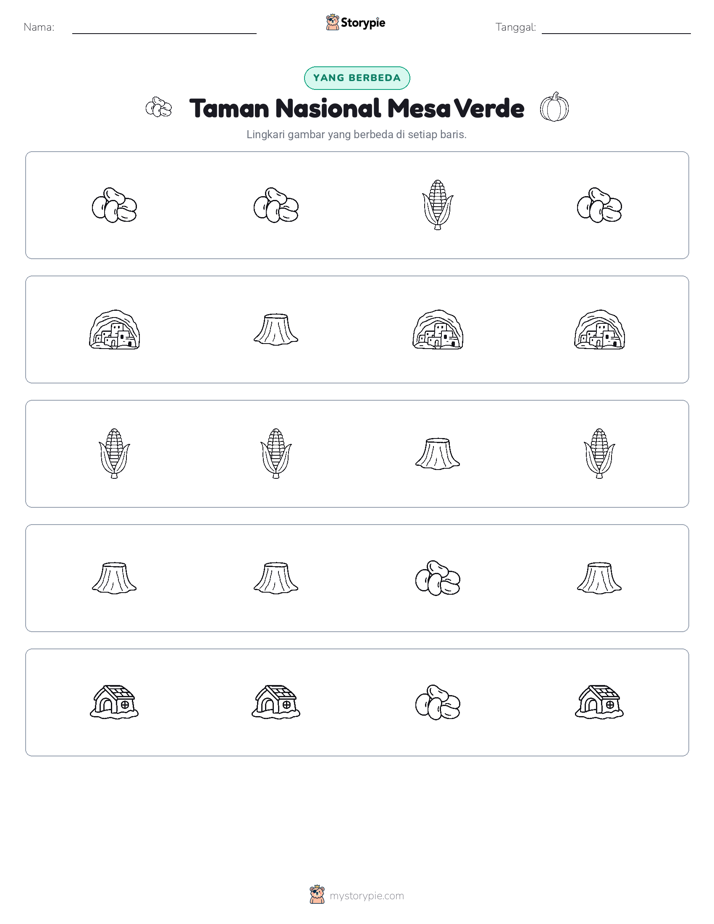Click the beans icon left of title
714x924 pixels.
tap(158, 107)
